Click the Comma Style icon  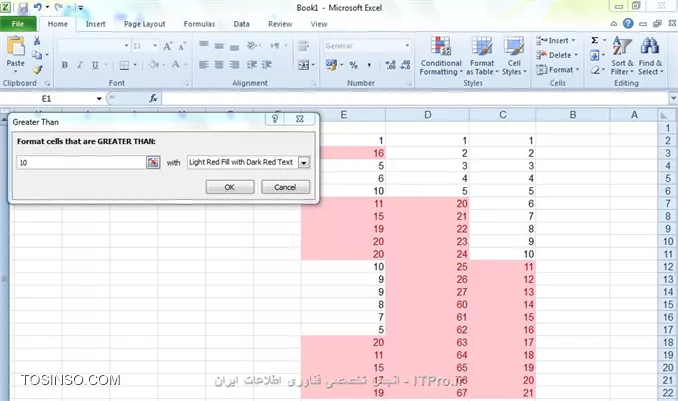(x=369, y=65)
